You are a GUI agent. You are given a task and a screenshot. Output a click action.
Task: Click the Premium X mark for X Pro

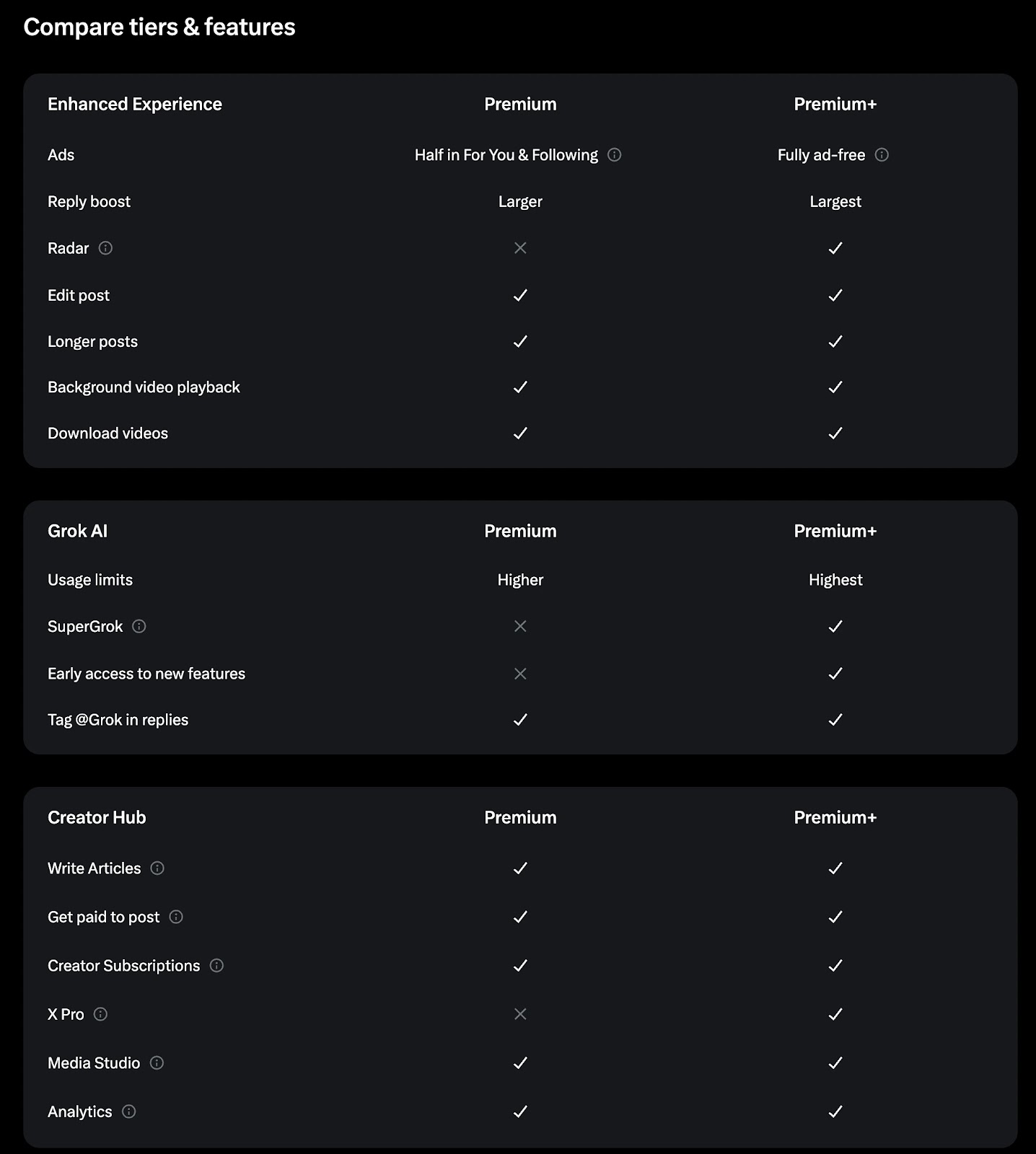click(520, 1014)
